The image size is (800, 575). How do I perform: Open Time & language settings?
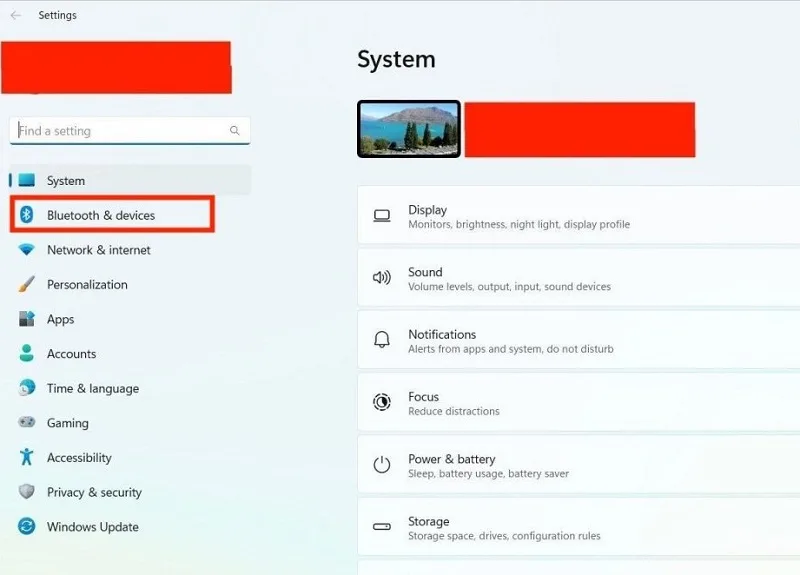pos(130,388)
